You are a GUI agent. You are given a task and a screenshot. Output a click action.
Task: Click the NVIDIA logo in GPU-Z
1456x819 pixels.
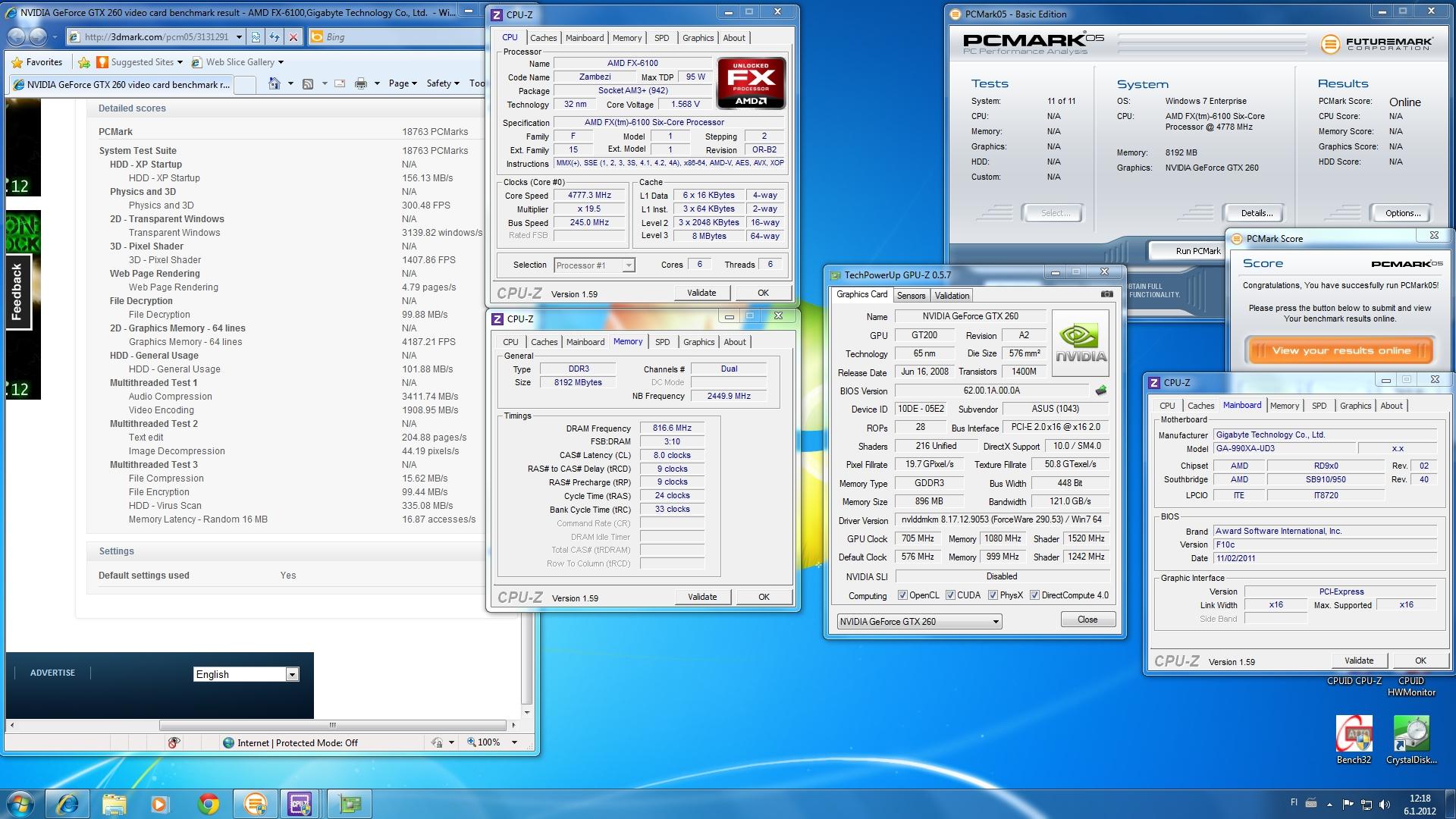(1081, 343)
